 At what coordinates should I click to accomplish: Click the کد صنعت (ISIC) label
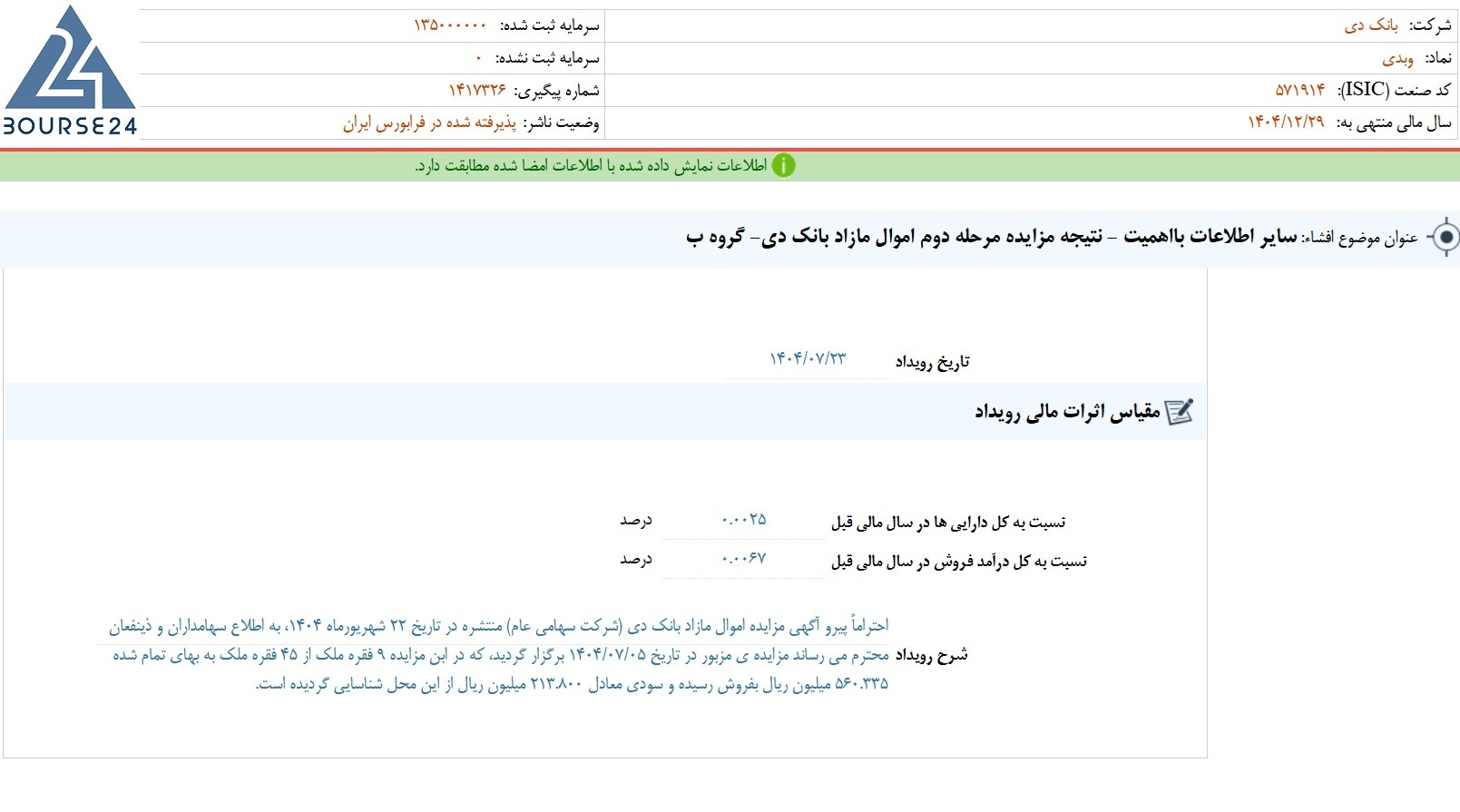click(x=1394, y=90)
